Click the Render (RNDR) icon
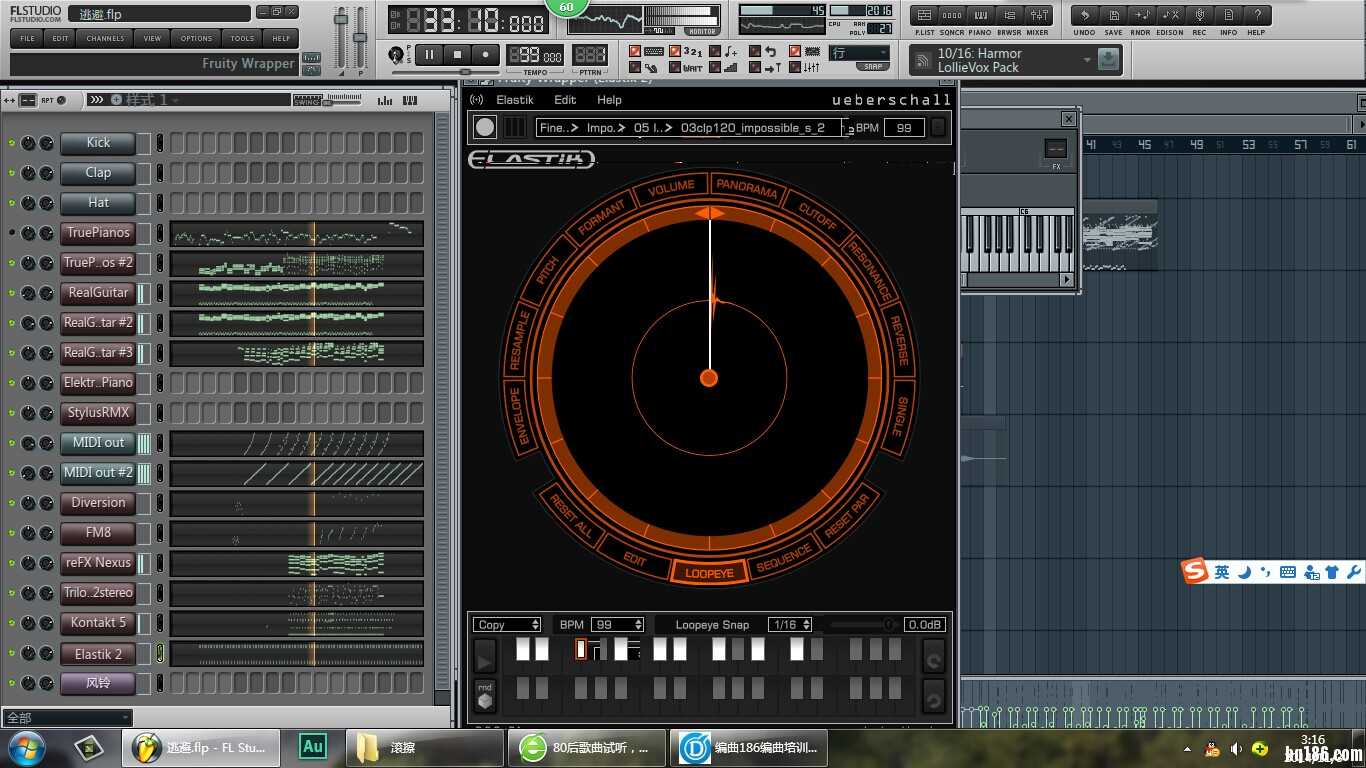This screenshot has height=768, width=1366. [x=1142, y=15]
